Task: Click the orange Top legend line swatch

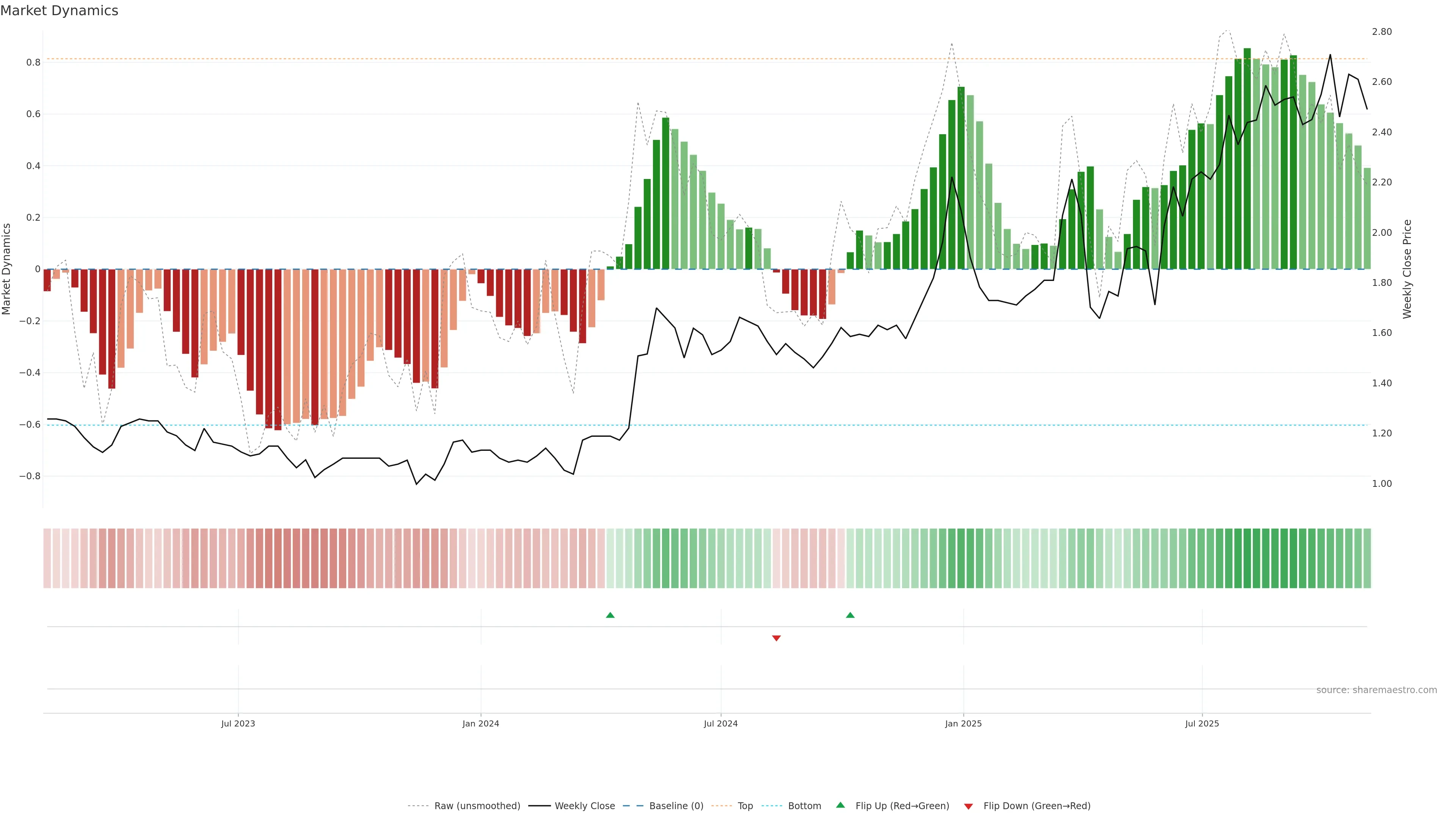Action: (721, 806)
